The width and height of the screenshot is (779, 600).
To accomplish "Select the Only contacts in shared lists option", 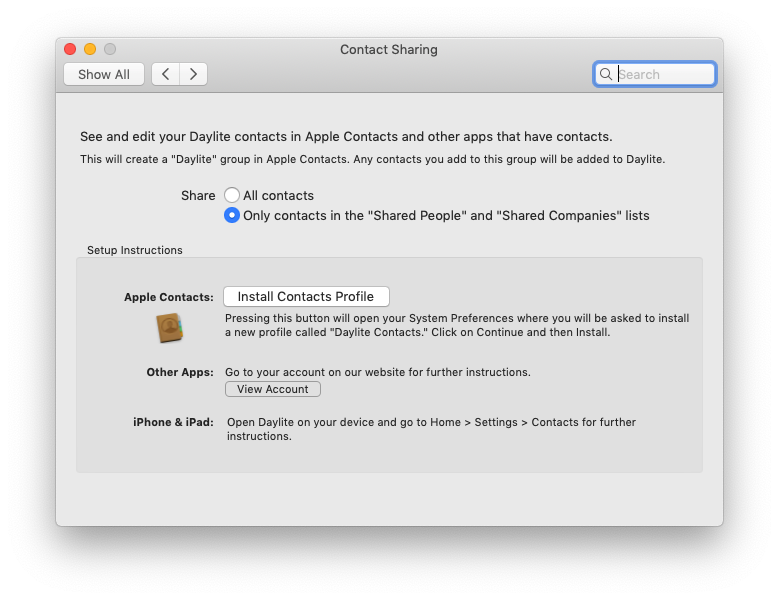I will click(232, 216).
